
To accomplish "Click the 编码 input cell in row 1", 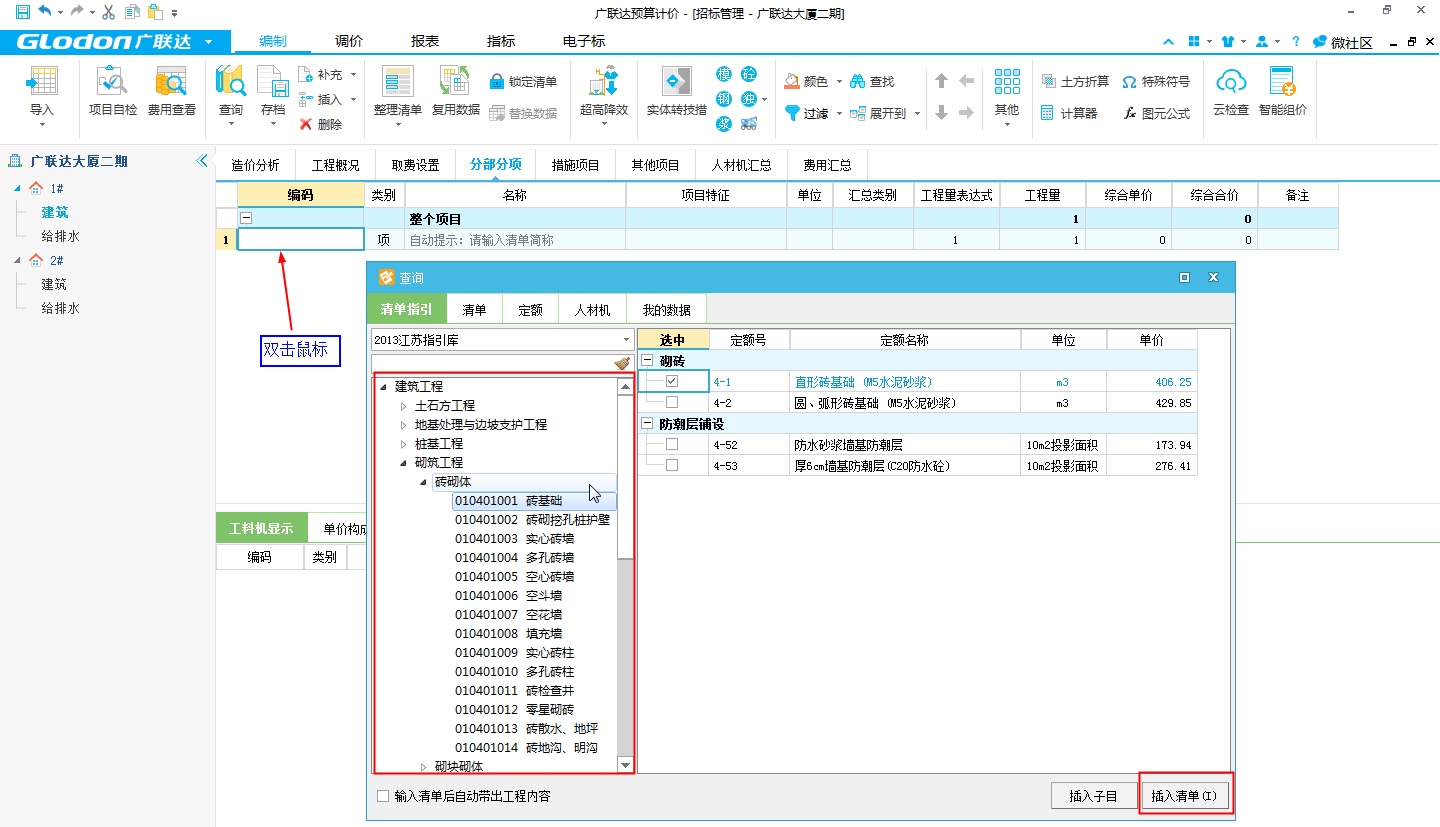I will click(x=300, y=240).
